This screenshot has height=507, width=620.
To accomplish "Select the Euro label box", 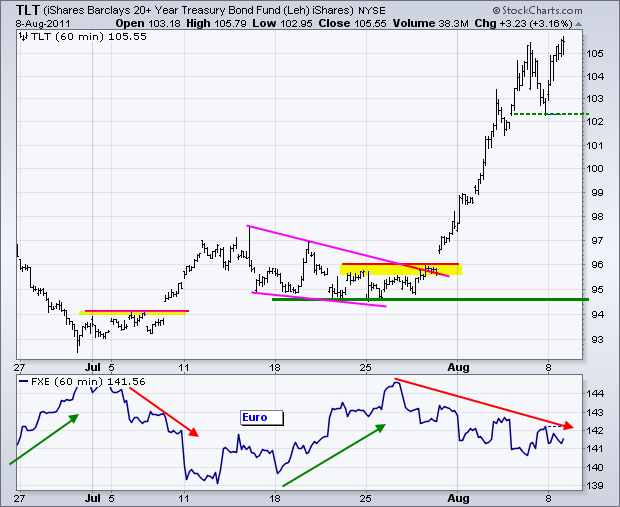I will (262, 418).
